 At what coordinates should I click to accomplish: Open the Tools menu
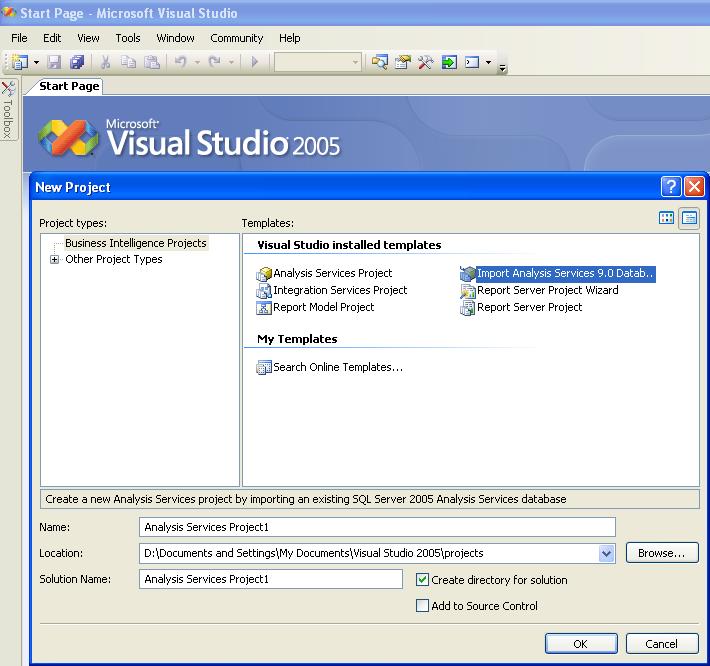(x=128, y=38)
